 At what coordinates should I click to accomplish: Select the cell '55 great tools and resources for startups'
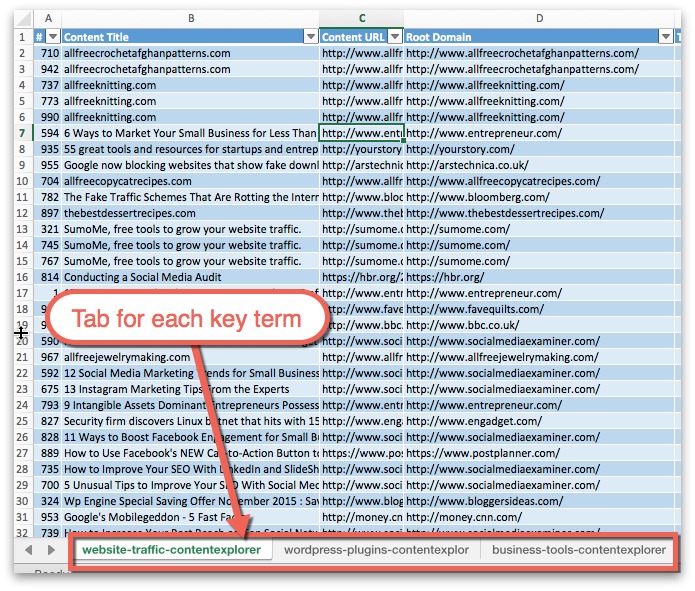[x=191, y=149]
